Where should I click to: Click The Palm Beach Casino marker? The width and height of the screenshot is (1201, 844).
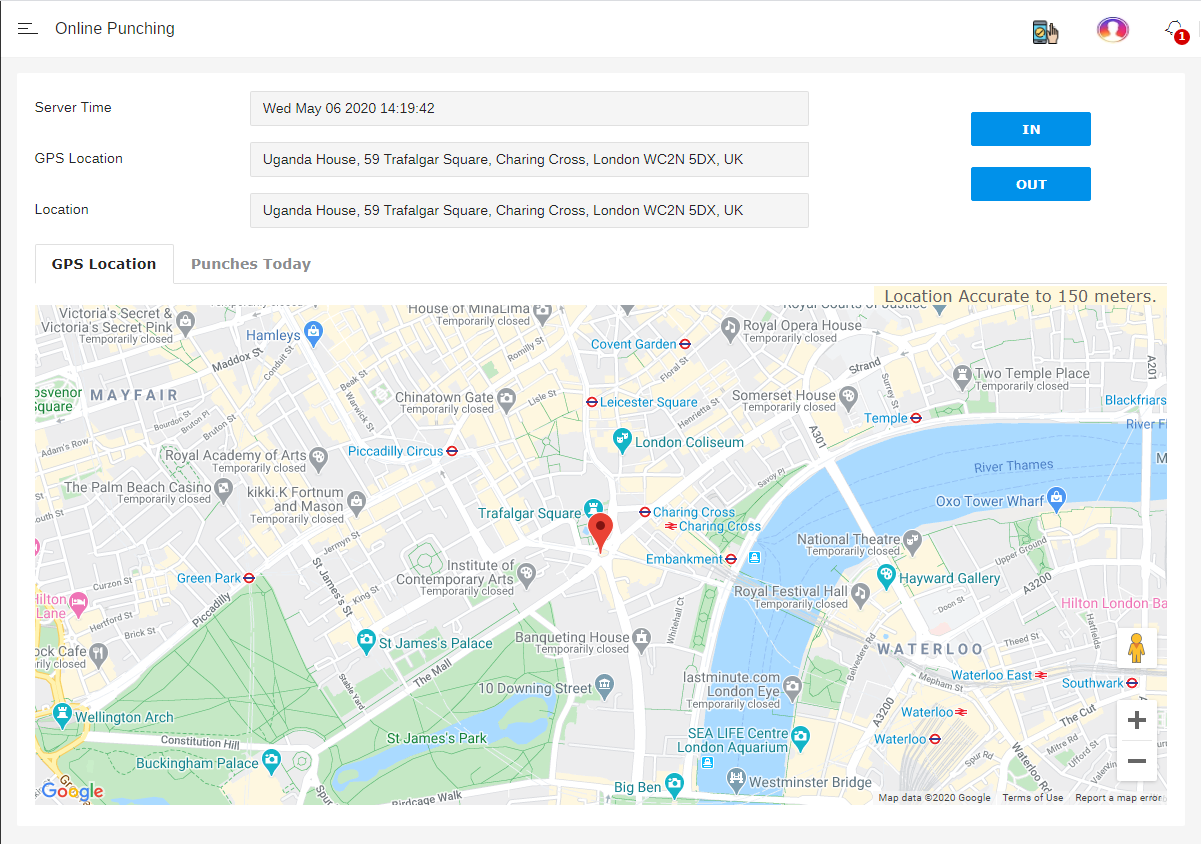(224, 490)
